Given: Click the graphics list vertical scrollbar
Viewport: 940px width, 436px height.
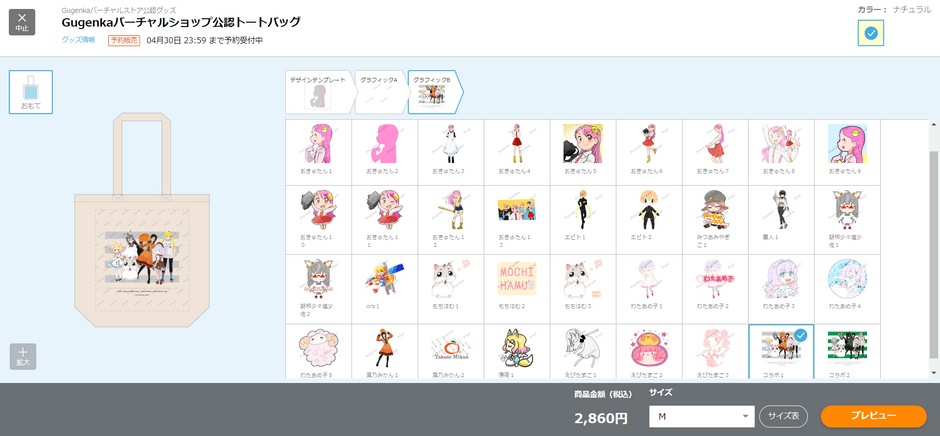Looking at the screenshot, I should [934, 248].
